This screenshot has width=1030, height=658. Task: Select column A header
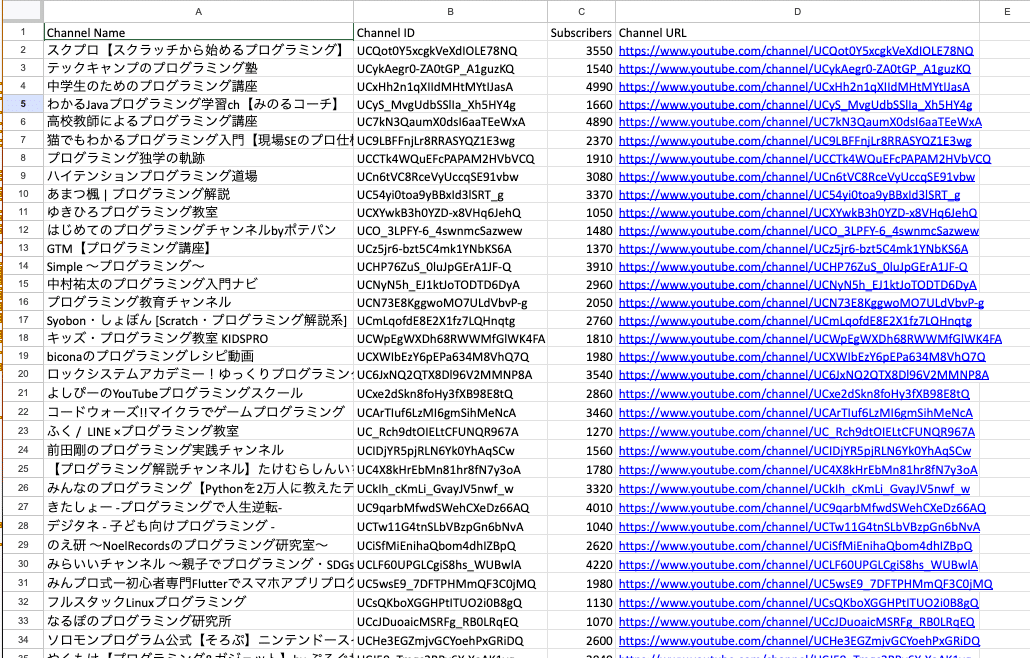coord(198,11)
